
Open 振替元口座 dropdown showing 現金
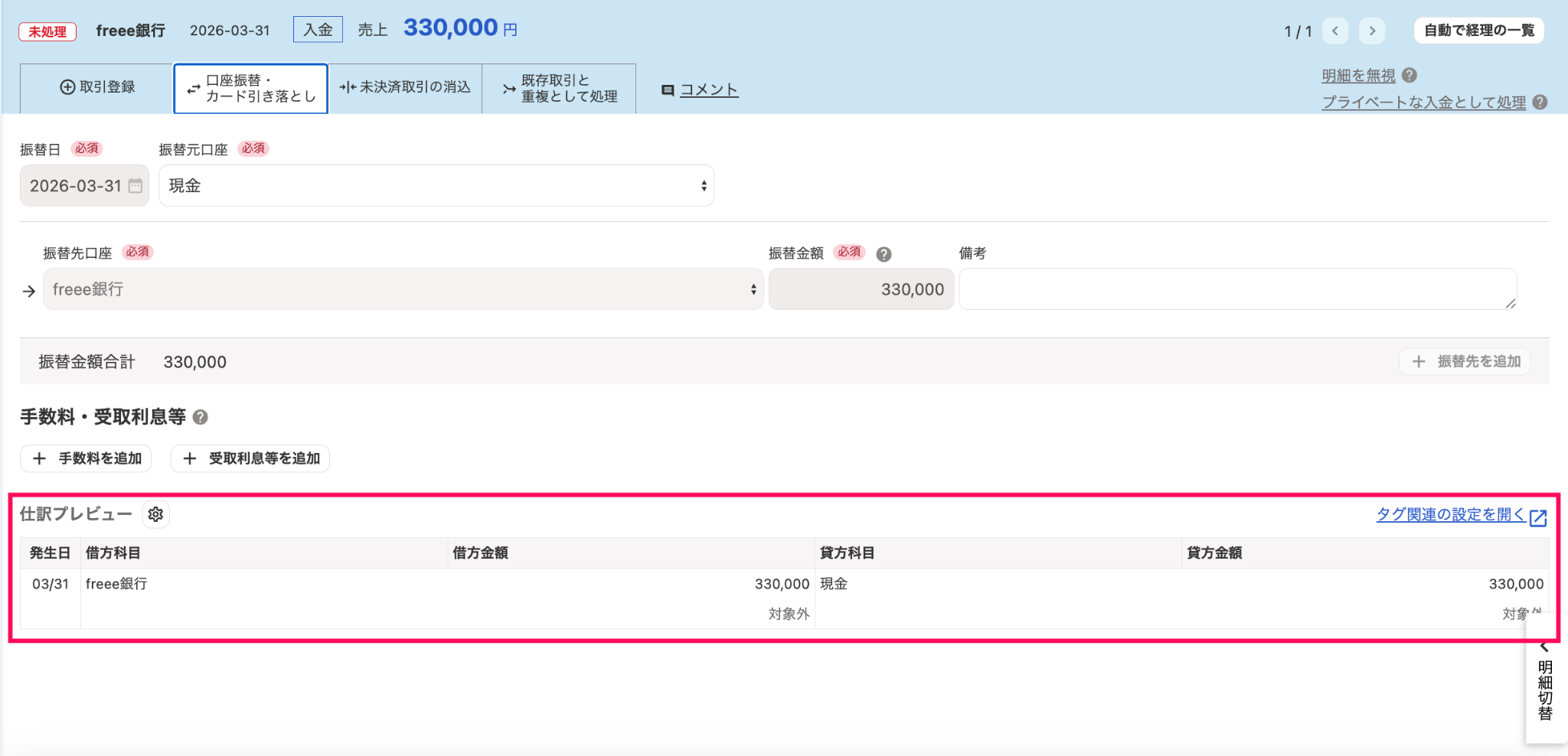(x=436, y=186)
